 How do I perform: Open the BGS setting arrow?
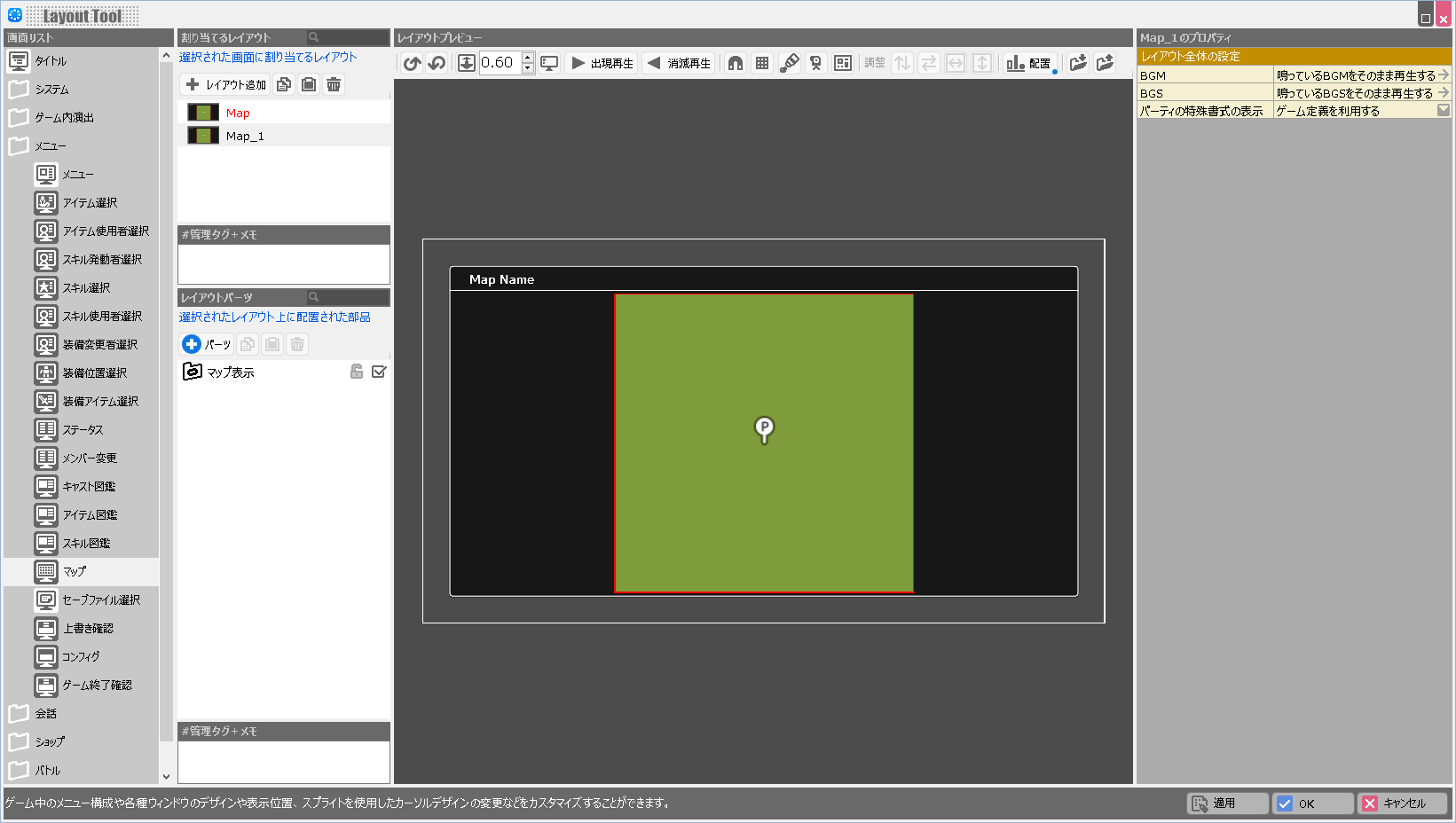click(1444, 93)
